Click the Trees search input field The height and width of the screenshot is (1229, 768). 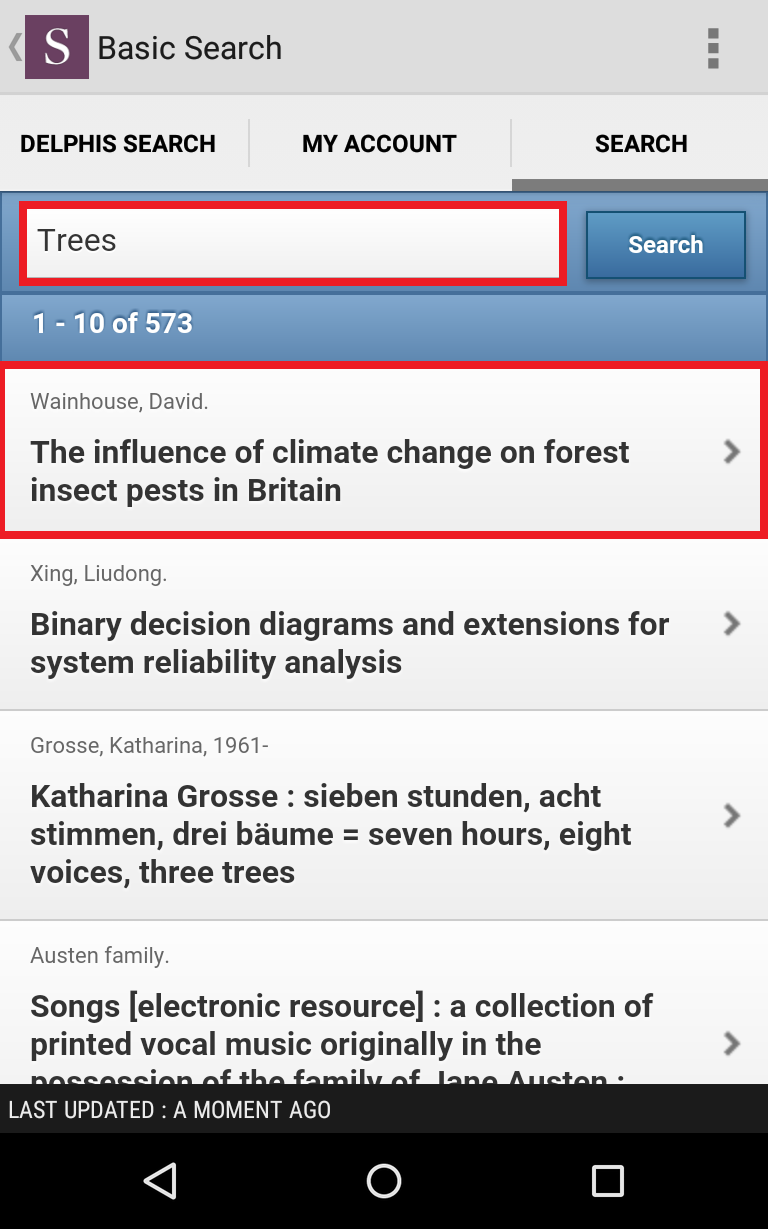(x=293, y=242)
